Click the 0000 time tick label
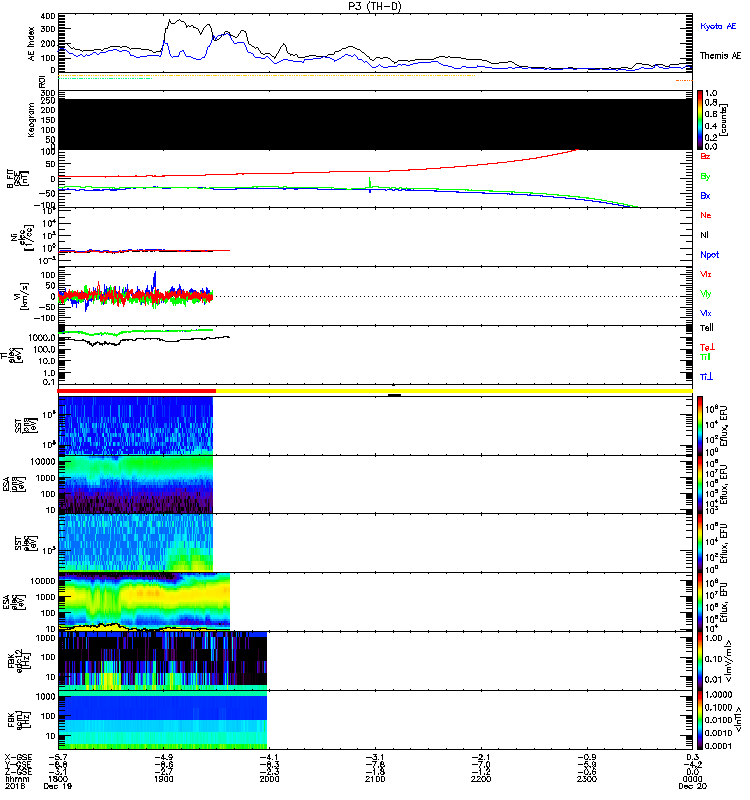Viewport: 750px width, 800px height. tap(692, 779)
